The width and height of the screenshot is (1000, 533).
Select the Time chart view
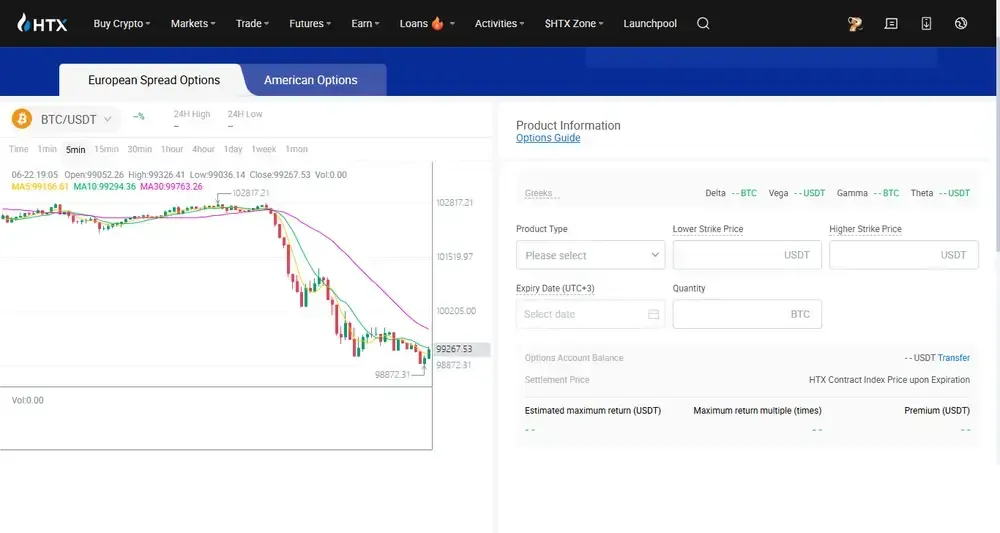click(18, 149)
